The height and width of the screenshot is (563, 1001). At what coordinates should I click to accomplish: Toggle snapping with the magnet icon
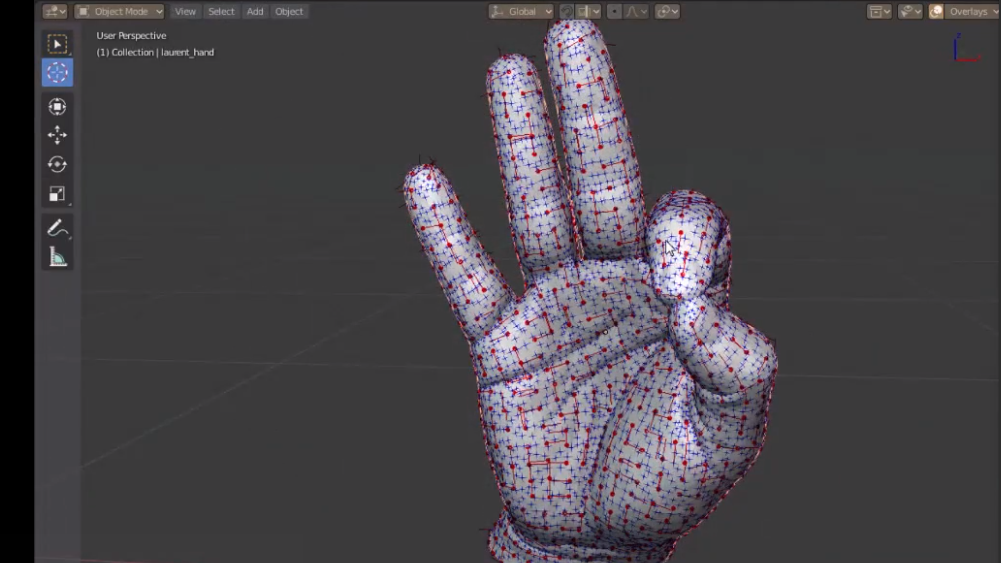point(567,12)
